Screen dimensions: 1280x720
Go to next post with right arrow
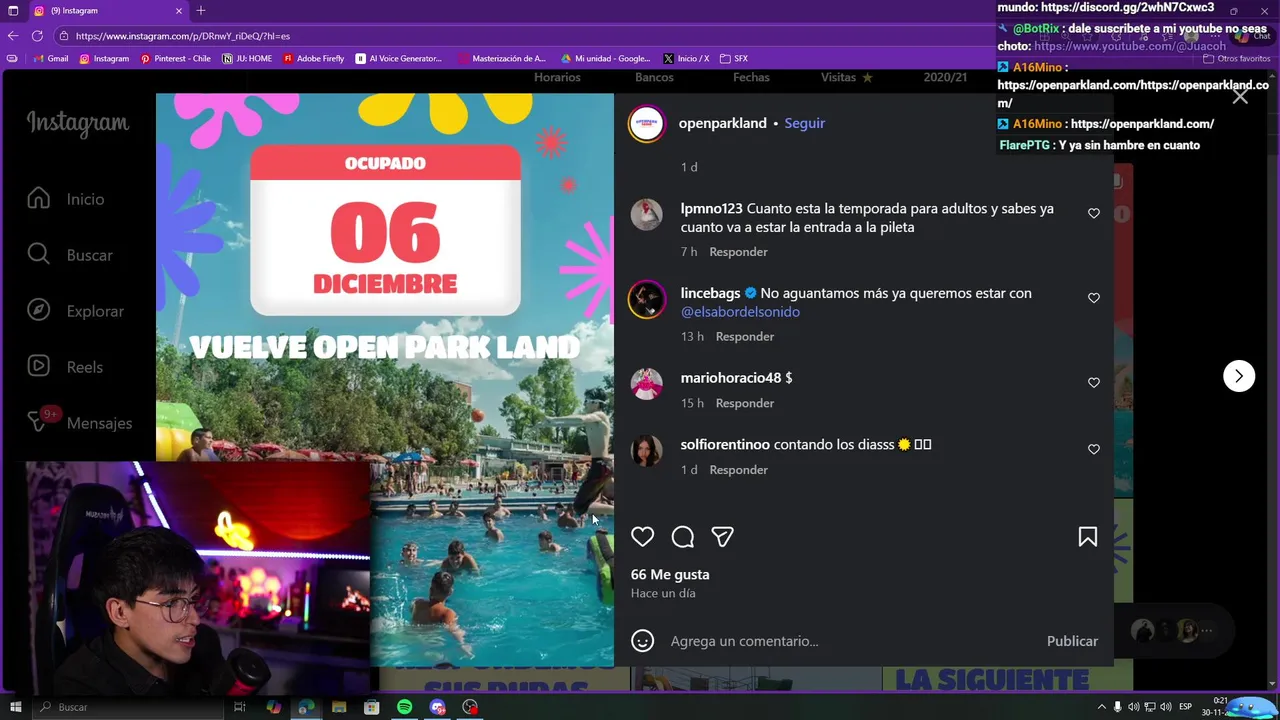point(1239,376)
